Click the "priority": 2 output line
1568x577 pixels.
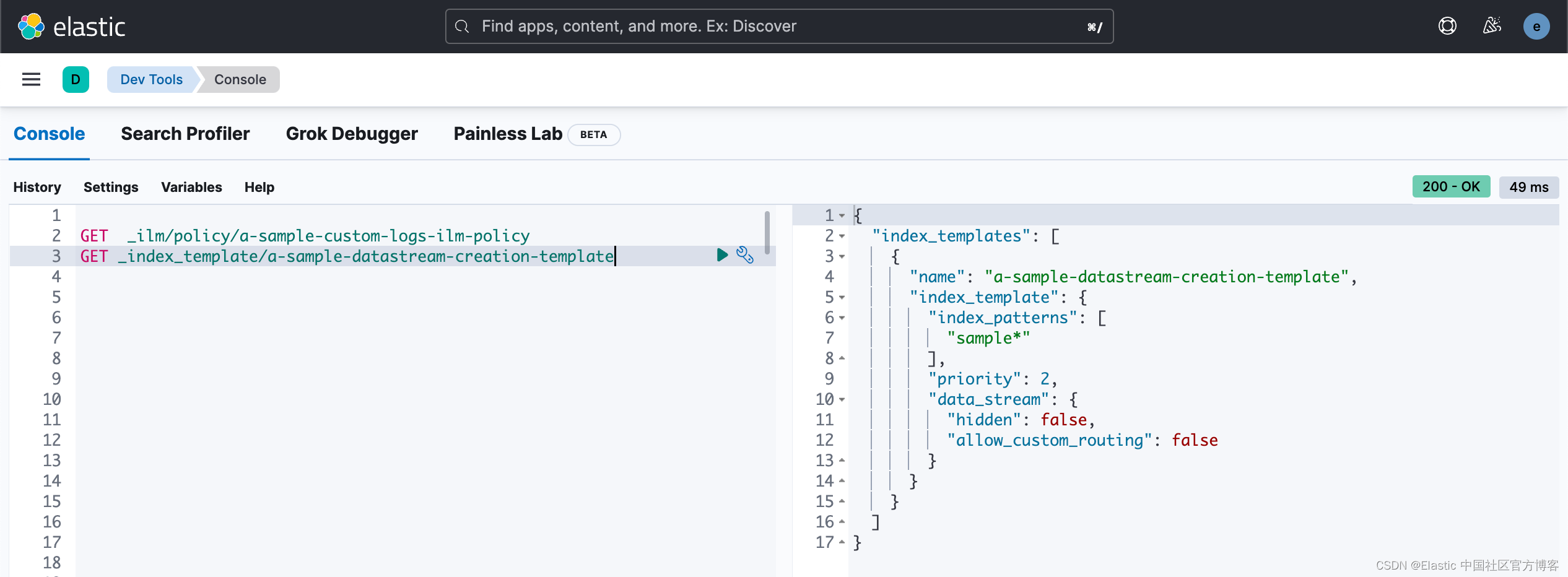pyautogui.click(x=993, y=379)
